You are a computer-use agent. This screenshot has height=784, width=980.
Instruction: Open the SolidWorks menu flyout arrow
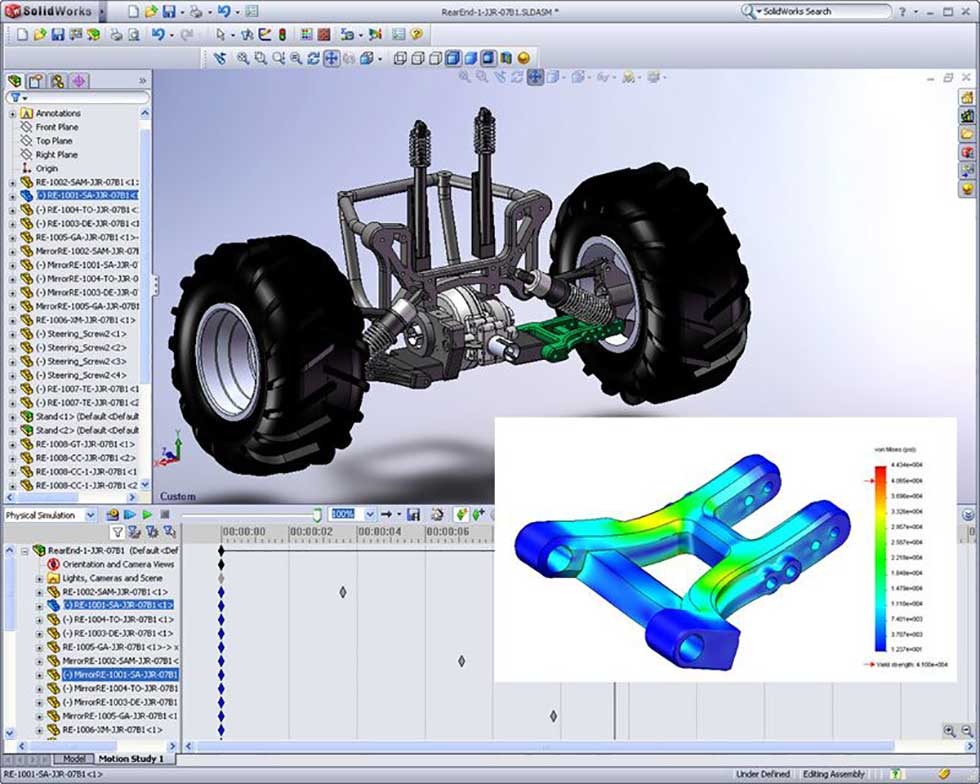101,11
